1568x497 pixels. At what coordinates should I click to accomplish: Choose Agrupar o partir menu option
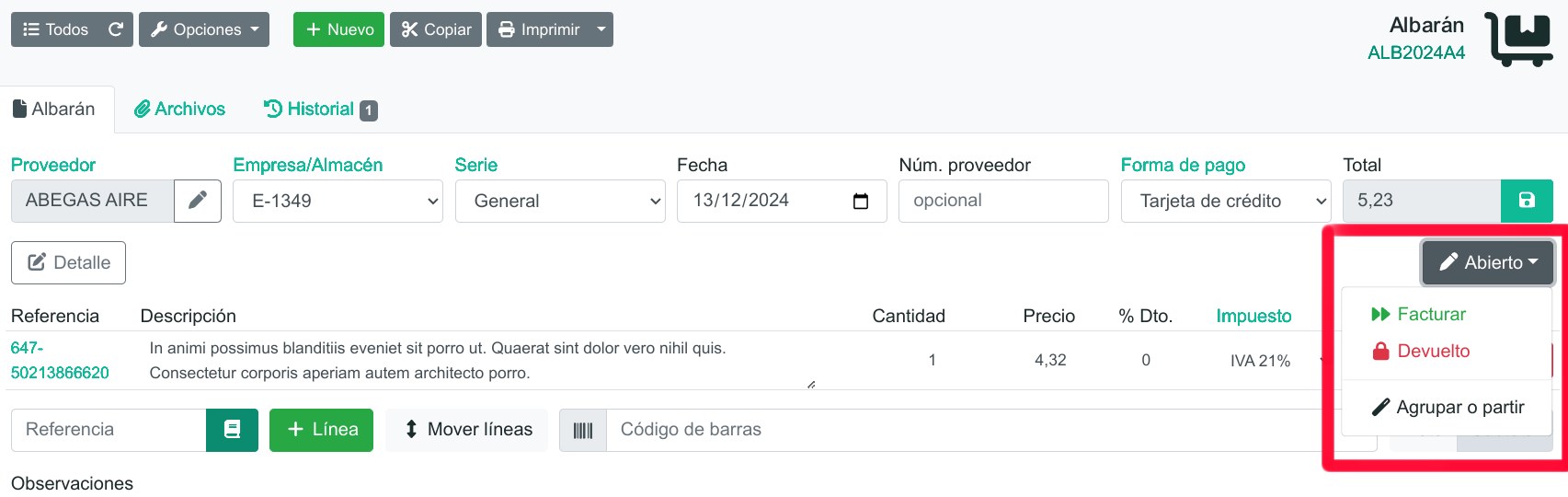(1448, 407)
